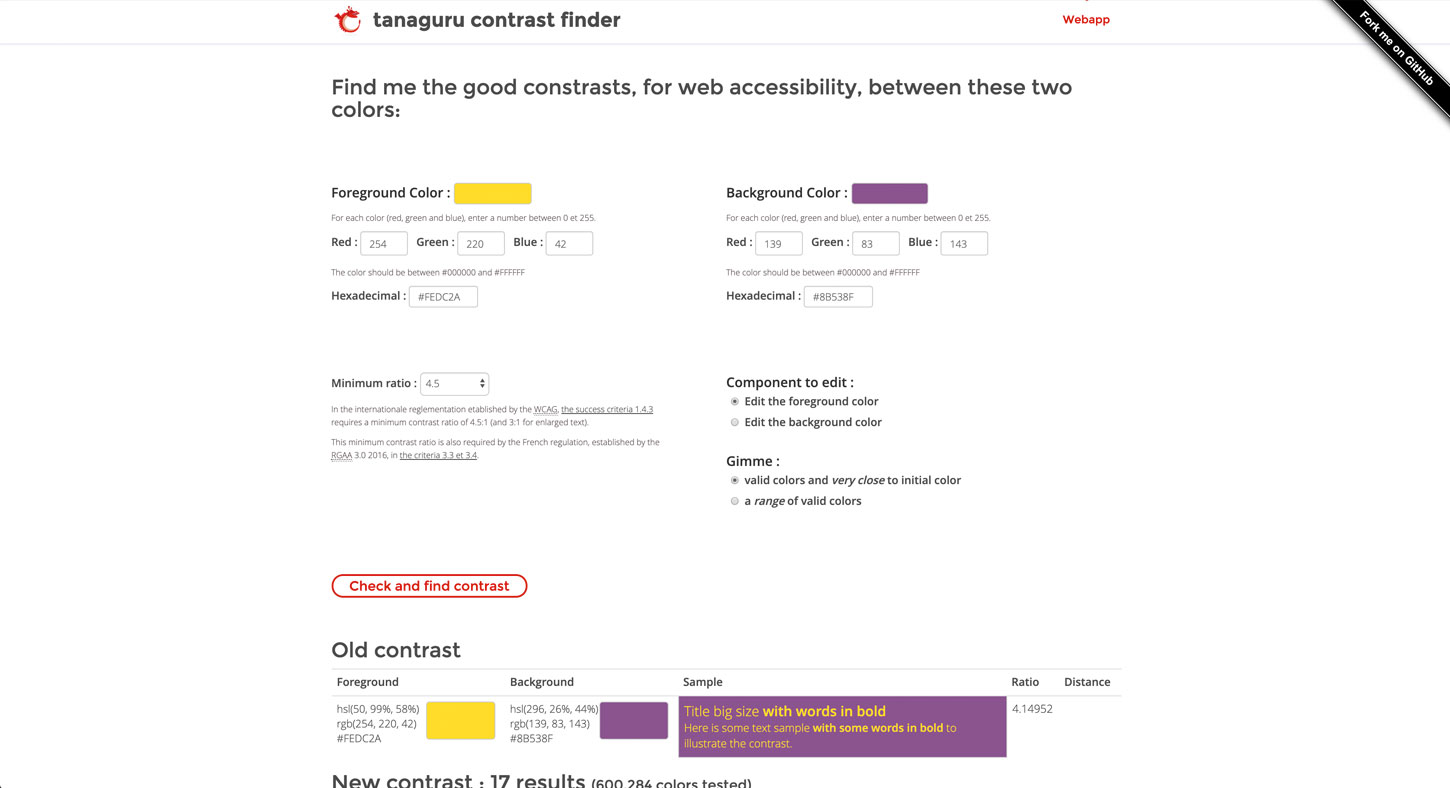
Task: Click the foreground Blue value field
Action: point(569,243)
